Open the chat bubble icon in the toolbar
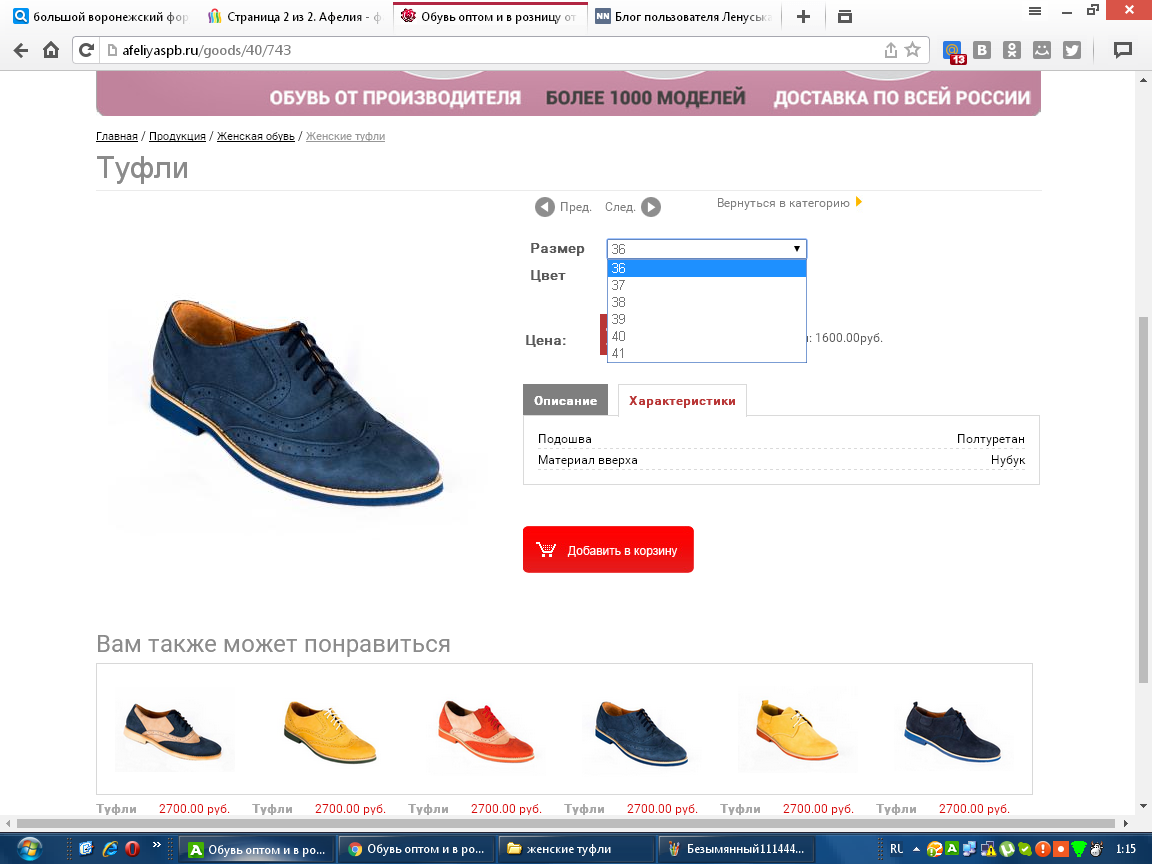Image resolution: width=1152 pixels, height=864 pixels. pyautogui.click(x=1123, y=50)
